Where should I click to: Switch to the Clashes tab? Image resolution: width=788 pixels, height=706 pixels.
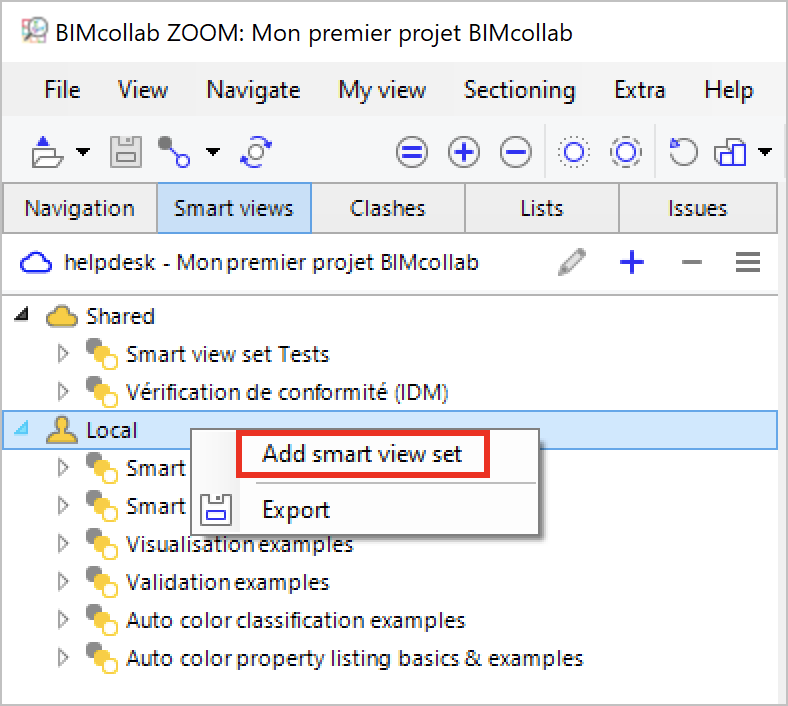(388, 208)
